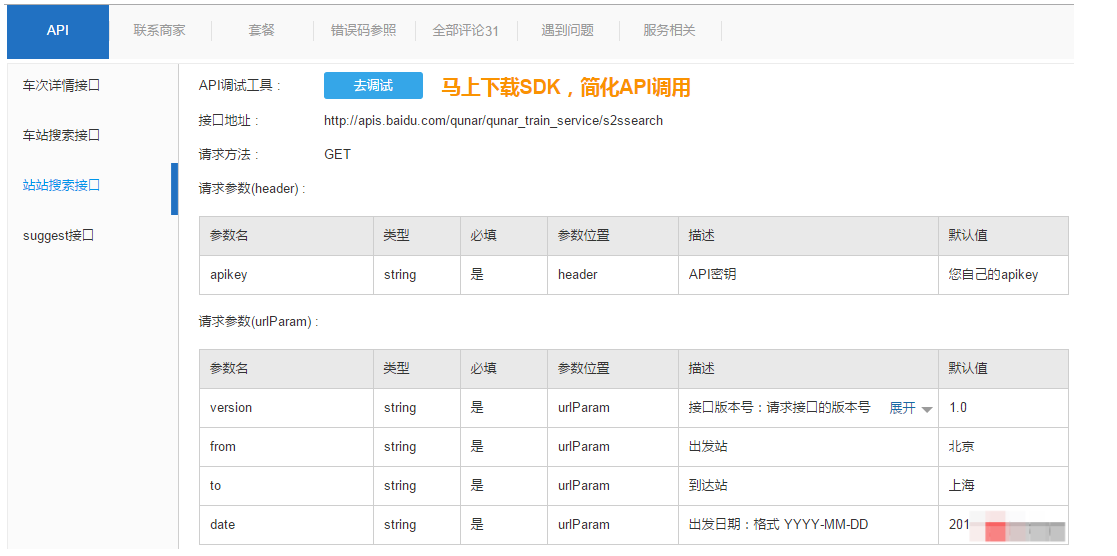This screenshot has width=1117, height=556.
Task: Click the dropdown arrow beside 展开
Action: tap(926, 410)
